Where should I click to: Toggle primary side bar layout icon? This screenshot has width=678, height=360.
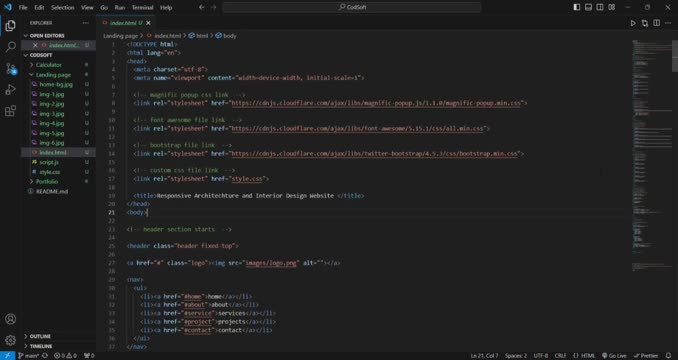pos(577,7)
